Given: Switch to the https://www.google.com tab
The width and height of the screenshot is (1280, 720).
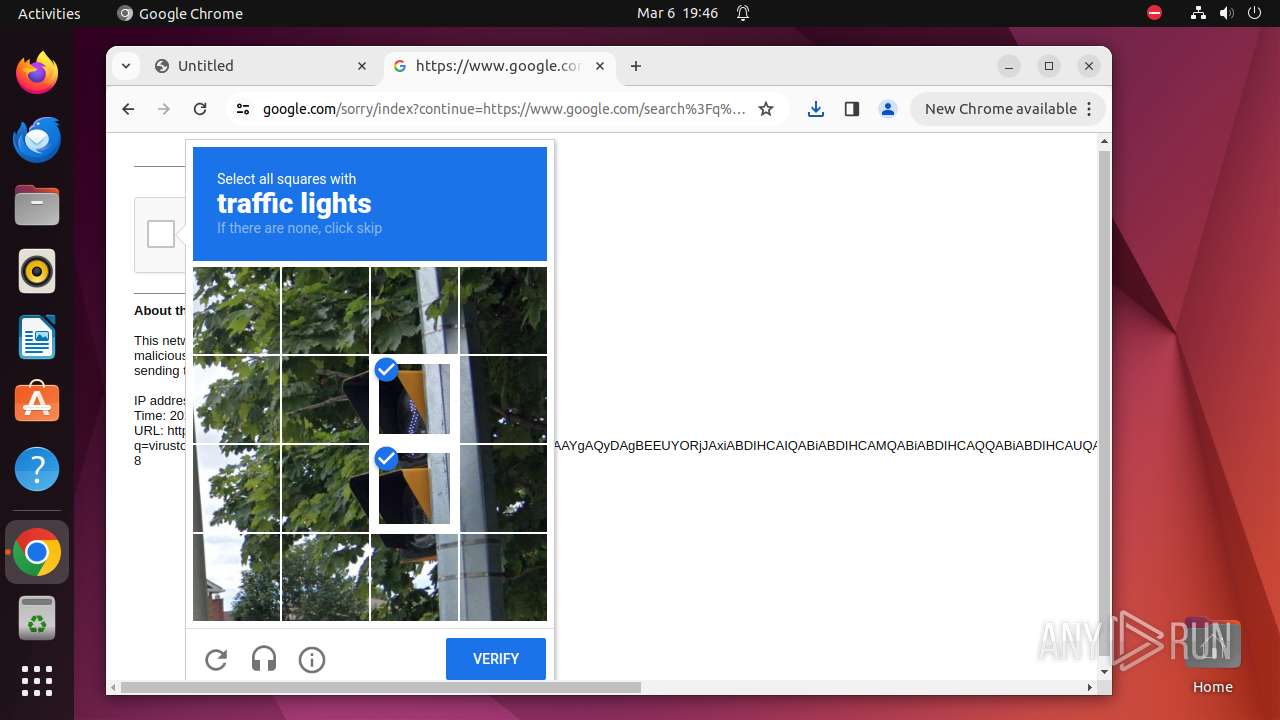Looking at the screenshot, I should 498,66.
